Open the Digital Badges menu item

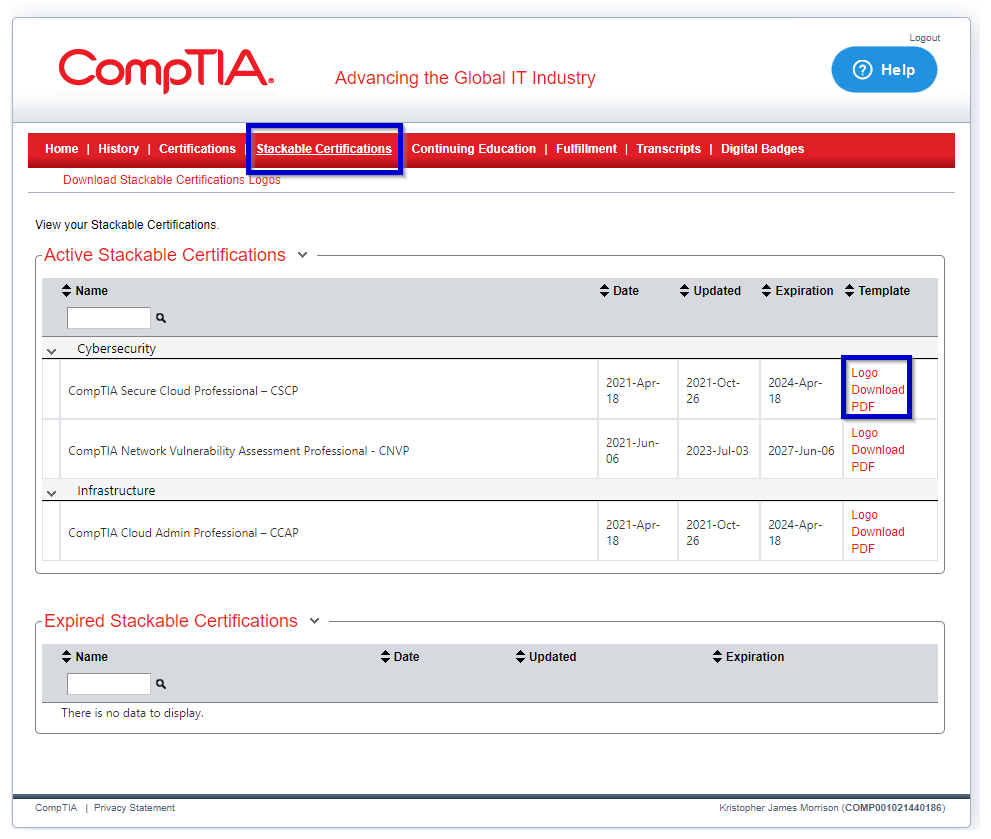tap(762, 149)
